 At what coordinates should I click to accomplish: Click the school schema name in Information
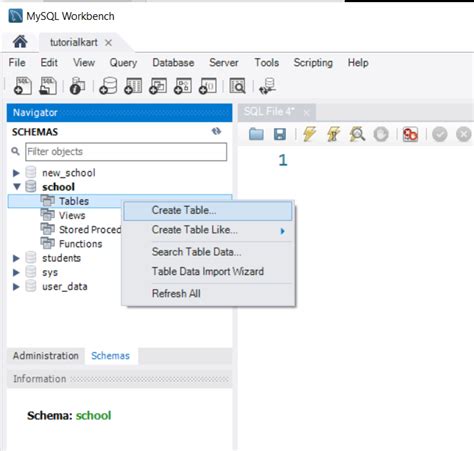[x=94, y=415]
